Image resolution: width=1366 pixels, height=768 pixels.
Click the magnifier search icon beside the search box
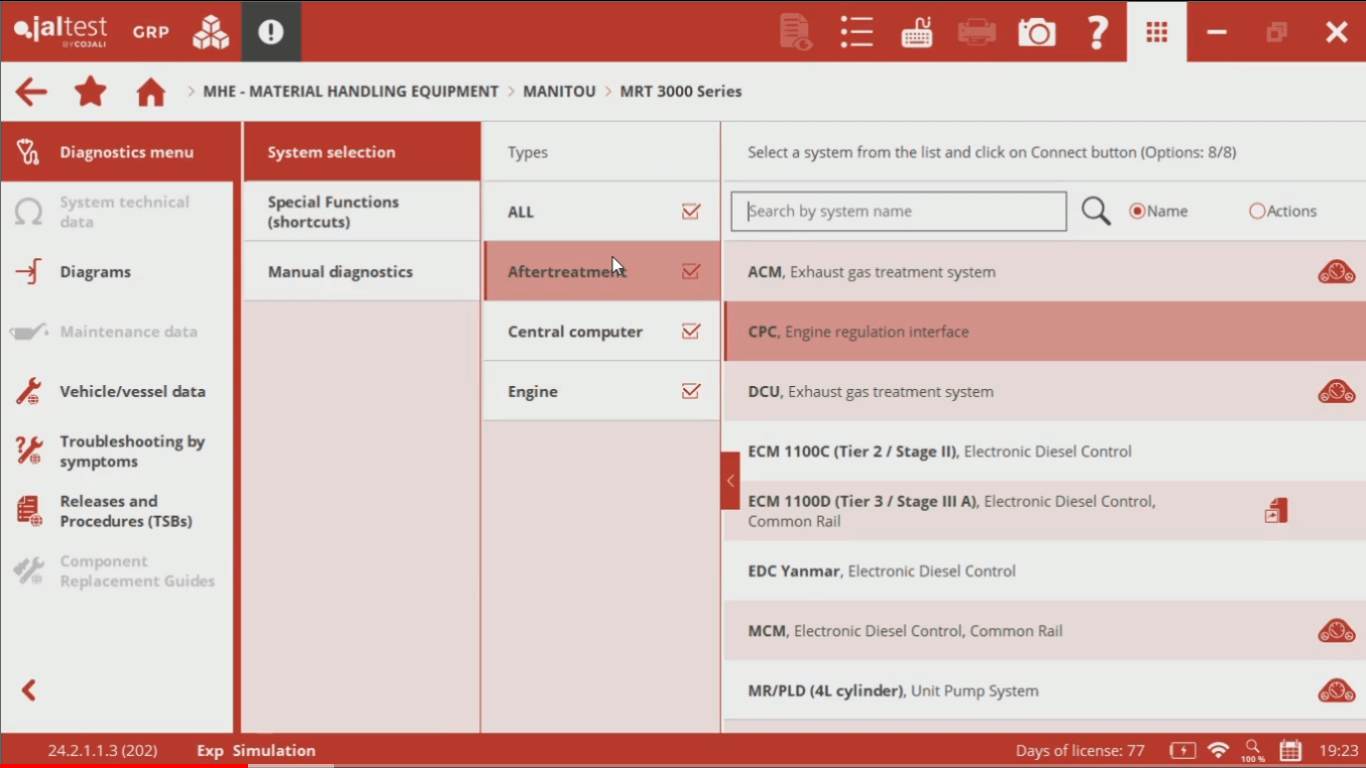click(1096, 211)
